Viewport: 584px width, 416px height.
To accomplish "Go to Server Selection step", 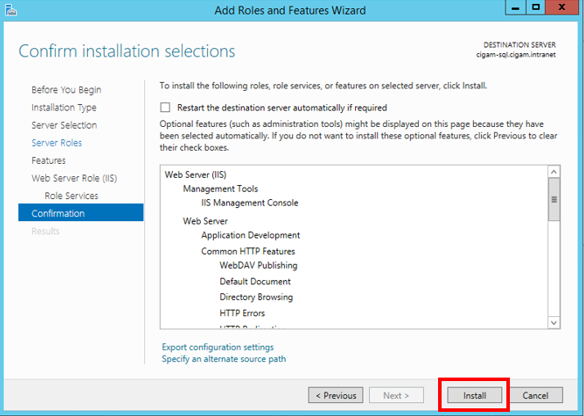I will coord(64,125).
